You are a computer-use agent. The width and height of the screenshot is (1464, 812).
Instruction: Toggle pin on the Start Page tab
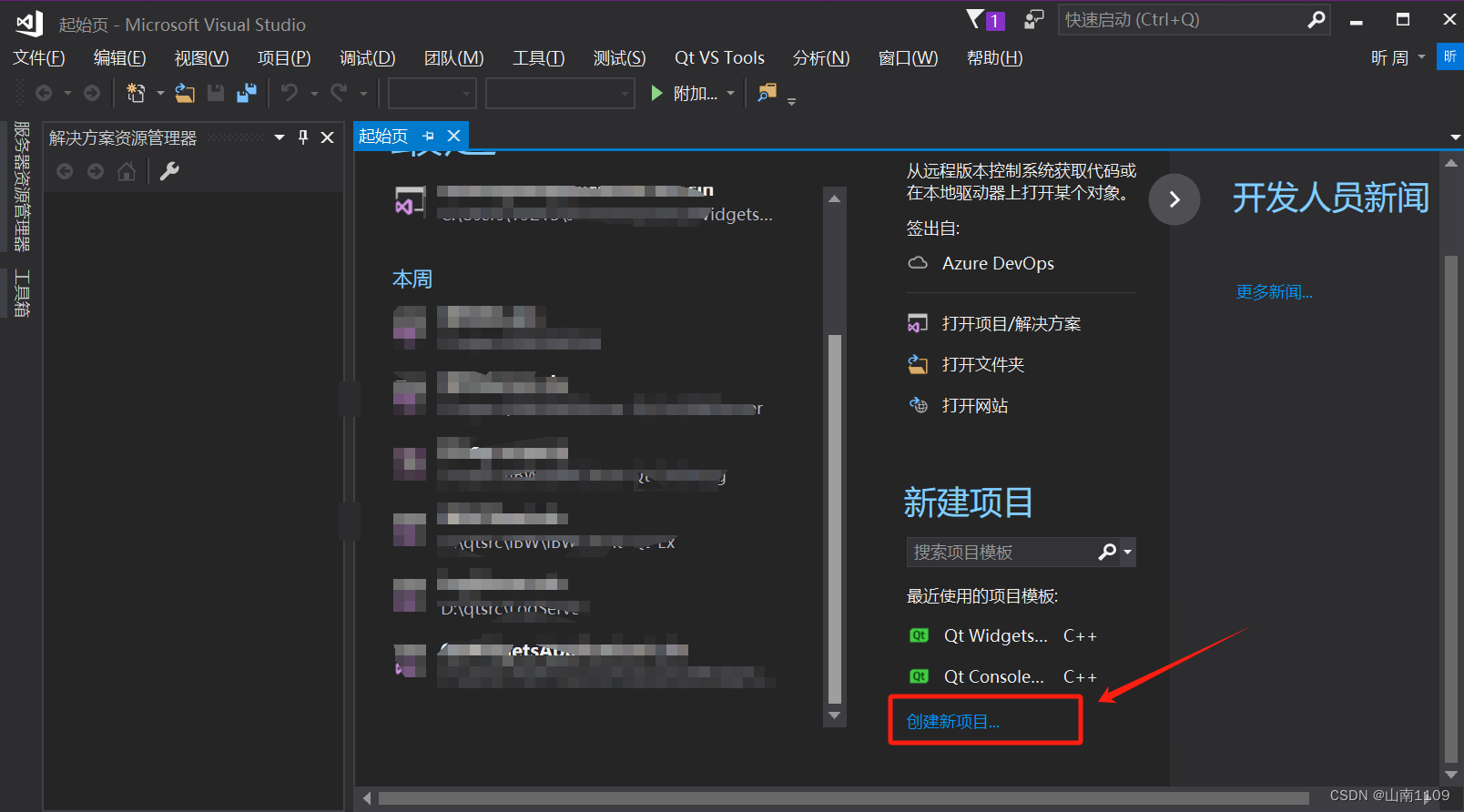point(429,136)
